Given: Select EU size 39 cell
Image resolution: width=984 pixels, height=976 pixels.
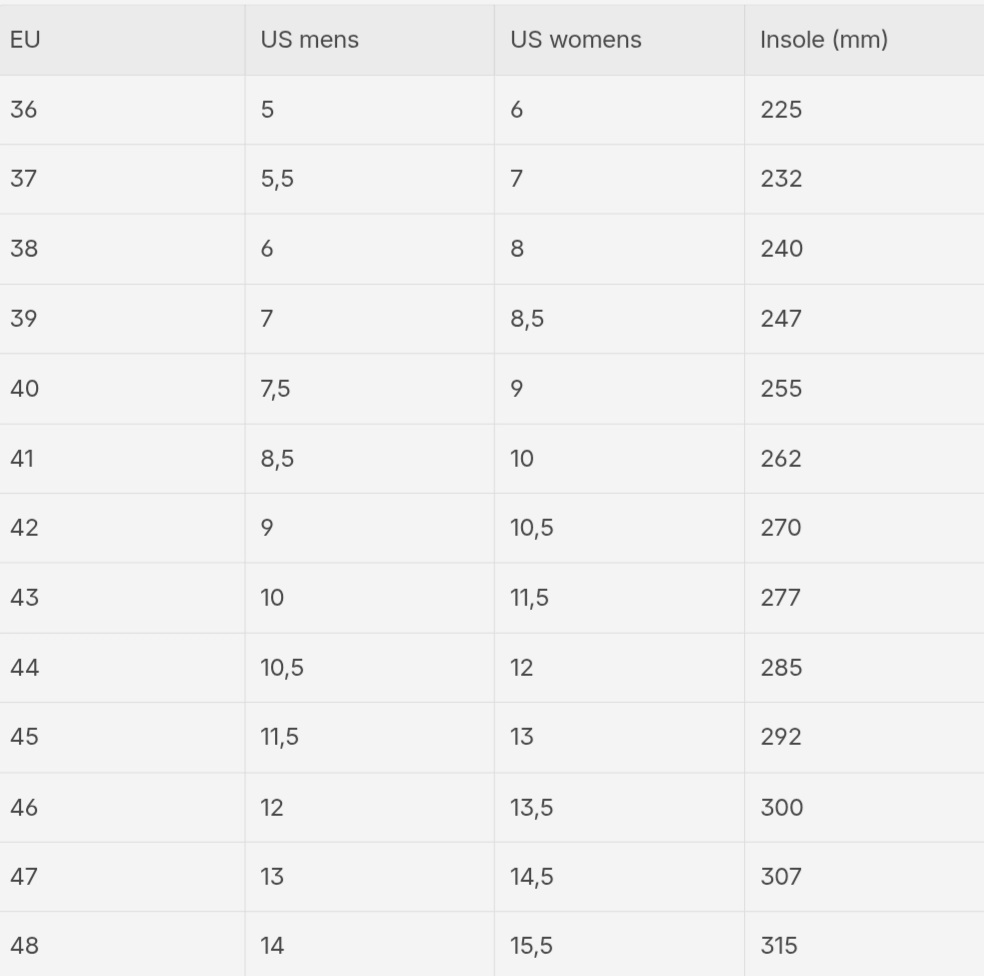Looking at the screenshot, I should point(24,318).
